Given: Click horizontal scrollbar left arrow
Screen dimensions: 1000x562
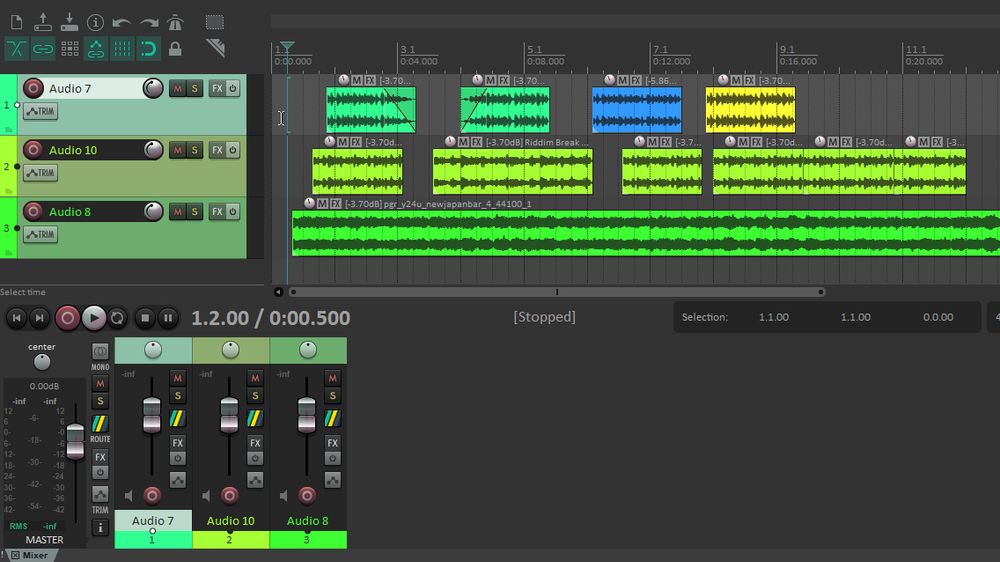Looking at the screenshot, I should (278, 292).
